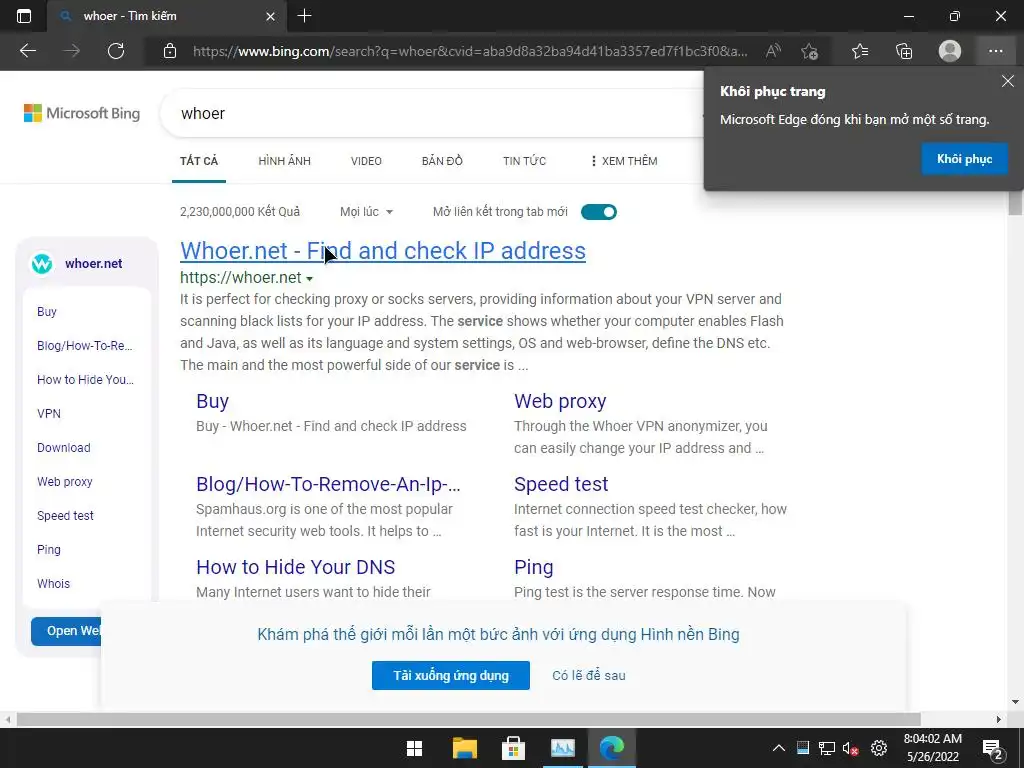Click the browser address bar URL
Image resolution: width=1024 pixels, height=768 pixels.
click(470, 51)
